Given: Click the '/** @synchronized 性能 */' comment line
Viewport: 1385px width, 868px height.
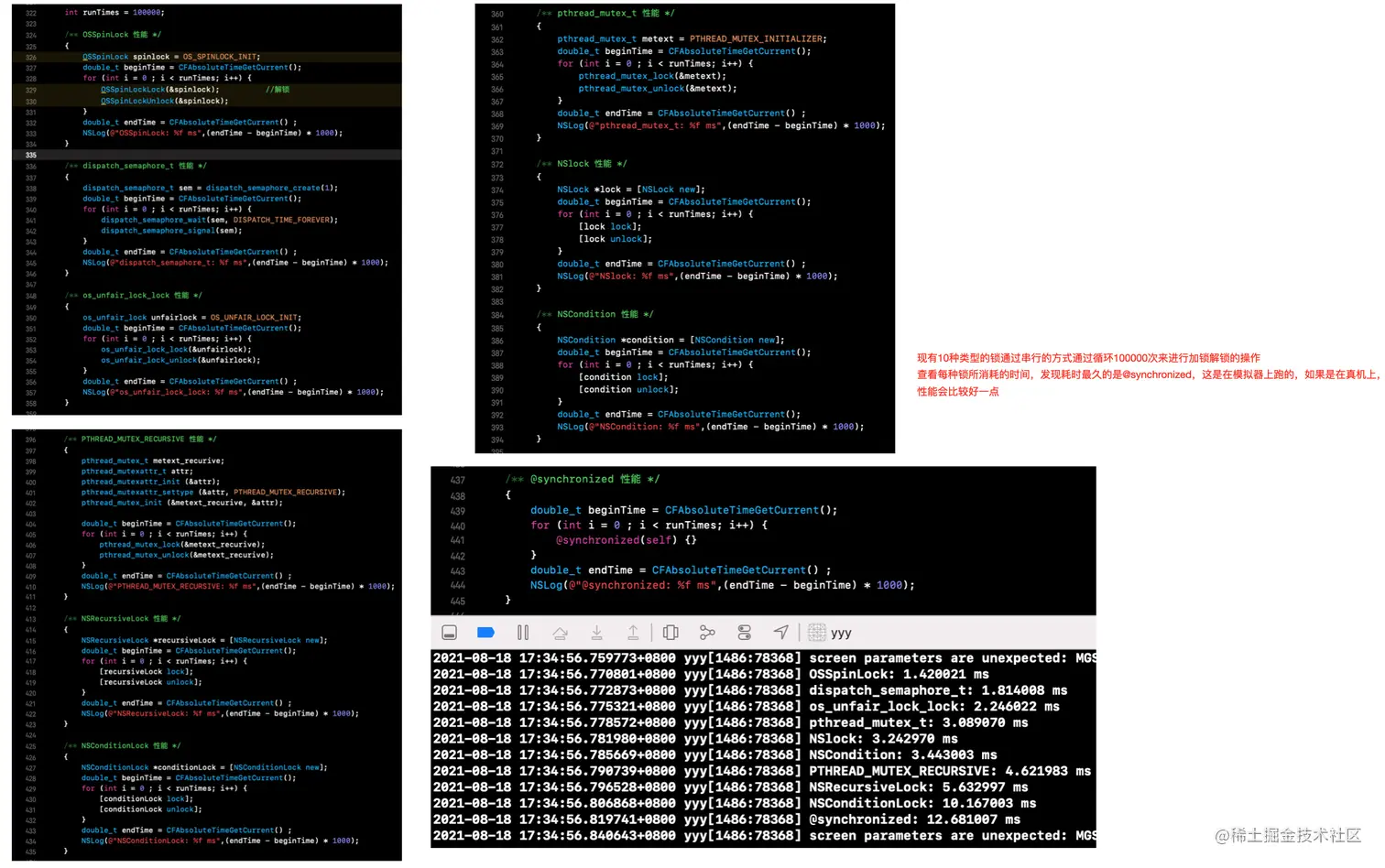Looking at the screenshot, I should coord(583,479).
